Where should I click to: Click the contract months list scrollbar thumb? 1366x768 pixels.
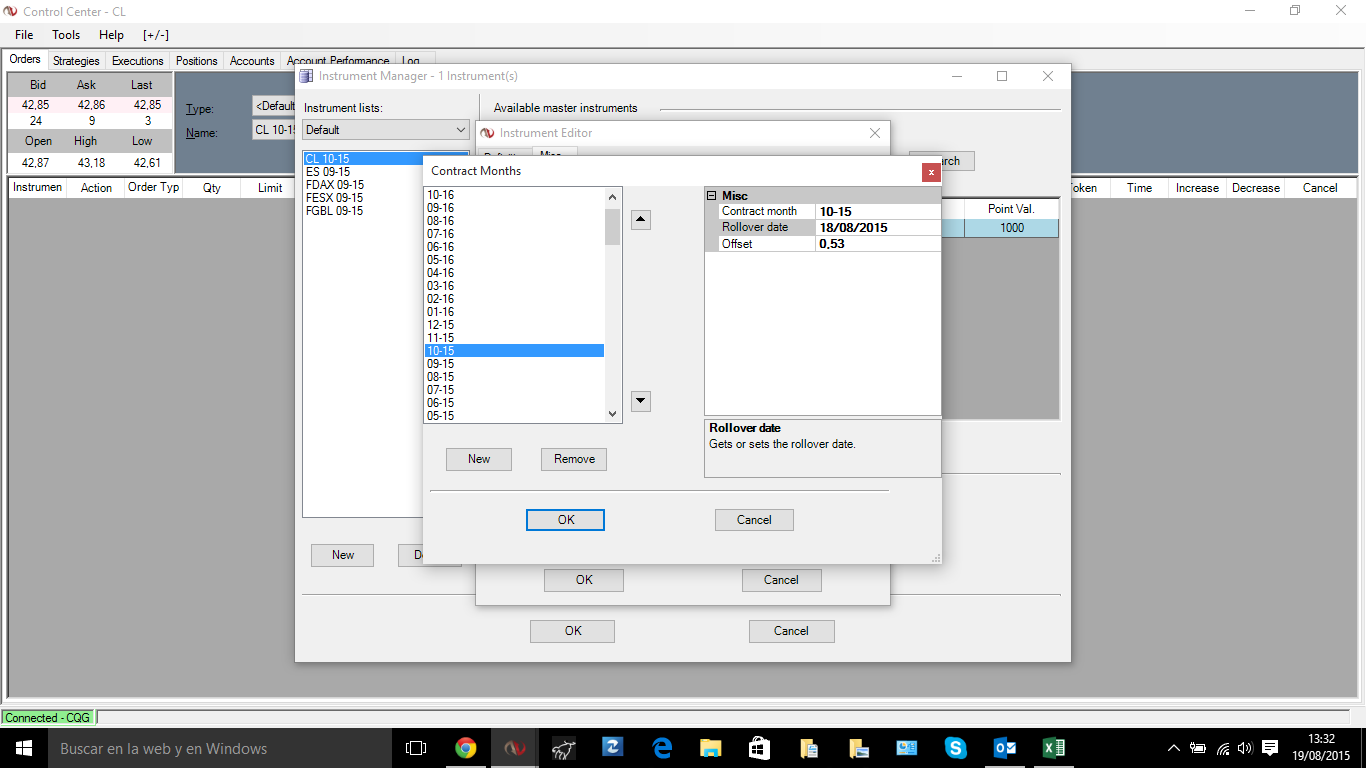613,227
